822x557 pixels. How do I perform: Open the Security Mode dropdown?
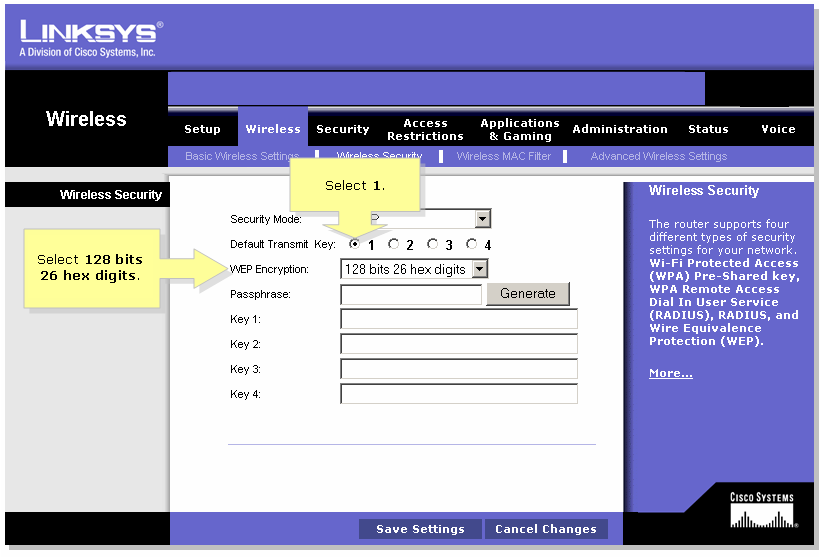click(483, 219)
